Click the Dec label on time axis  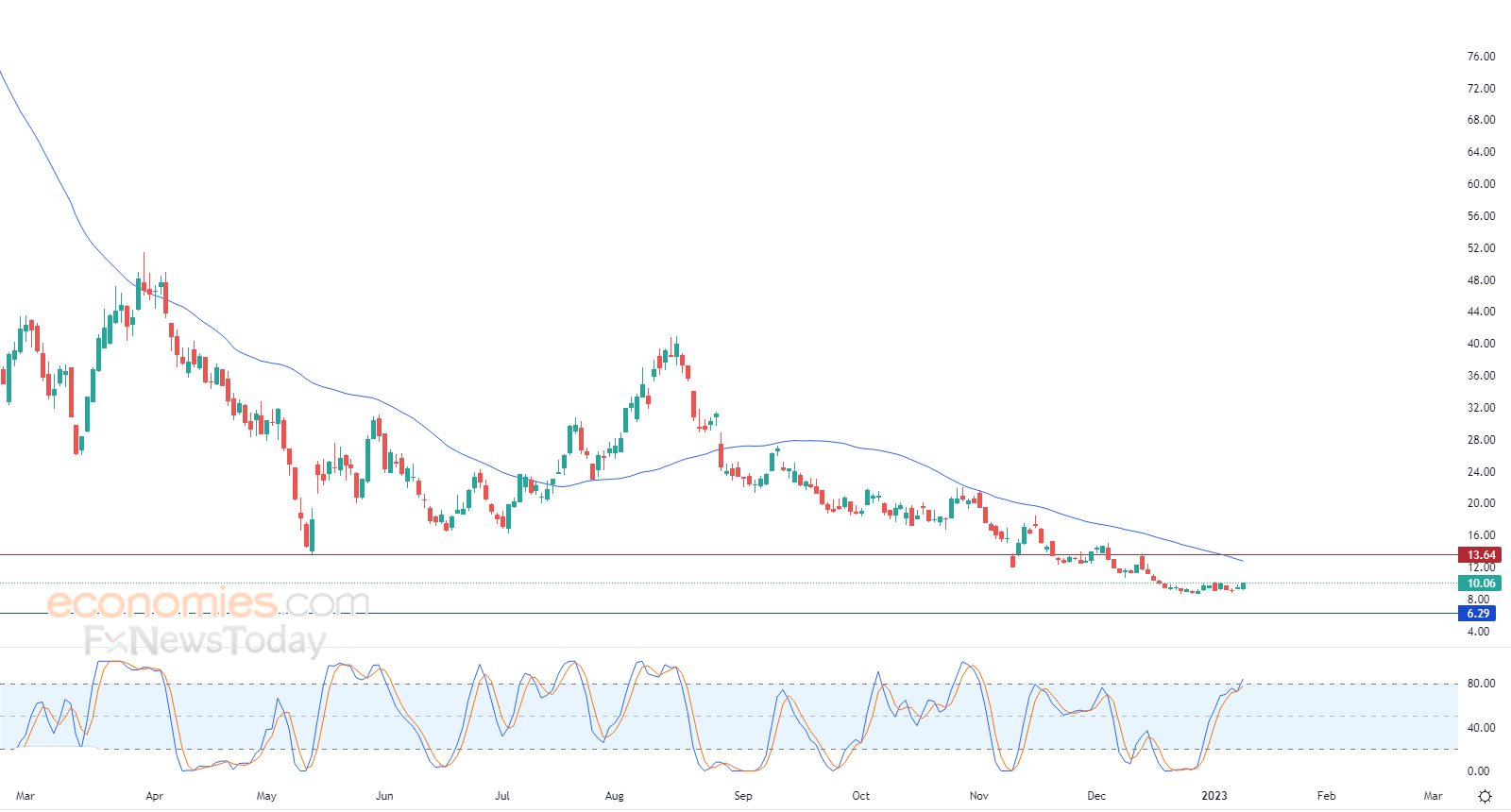(x=1096, y=796)
